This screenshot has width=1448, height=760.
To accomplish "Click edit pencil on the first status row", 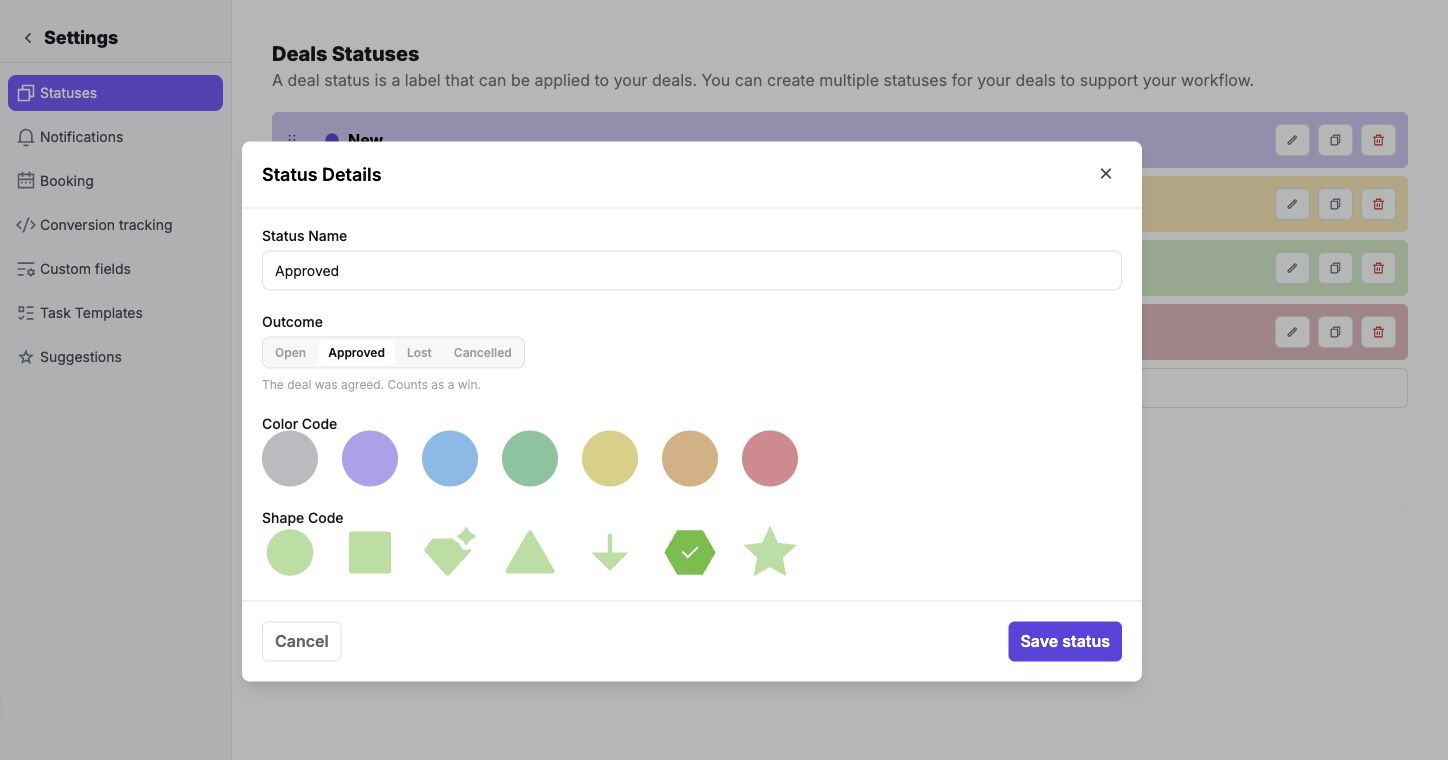I will point(1292,140).
